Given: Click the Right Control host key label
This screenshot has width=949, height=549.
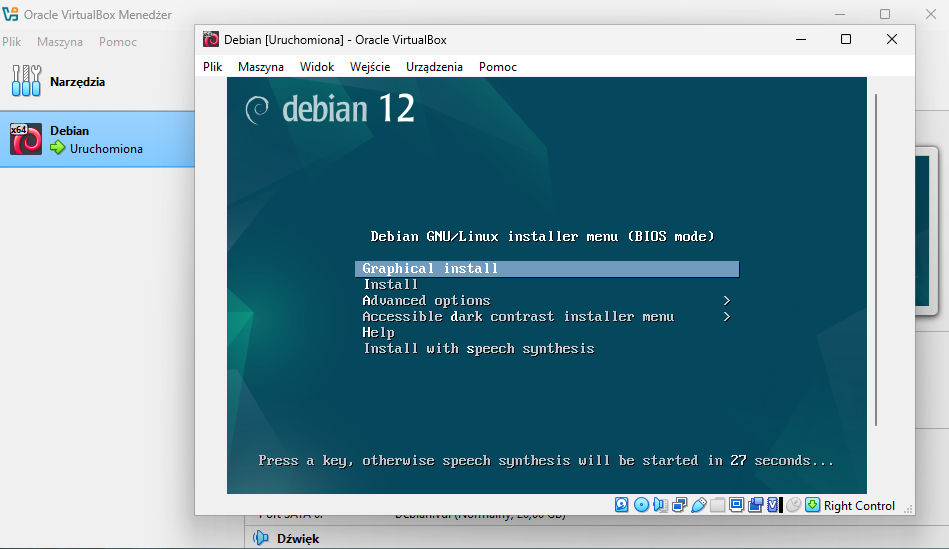Looking at the screenshot, I should [x=859, y=505].
